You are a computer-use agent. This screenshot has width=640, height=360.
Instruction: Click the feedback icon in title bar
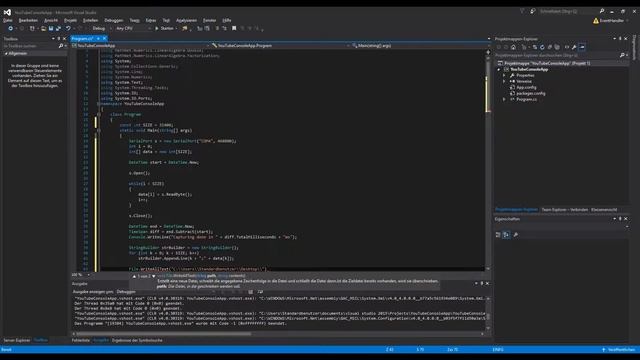pyautogui.click(x=533, y=11)
